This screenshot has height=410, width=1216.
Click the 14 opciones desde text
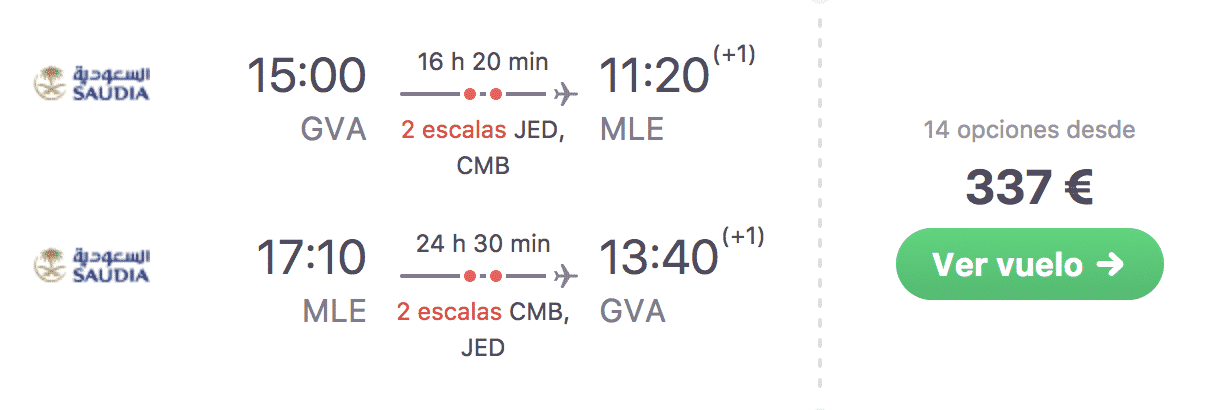(x=1029, y=130)
